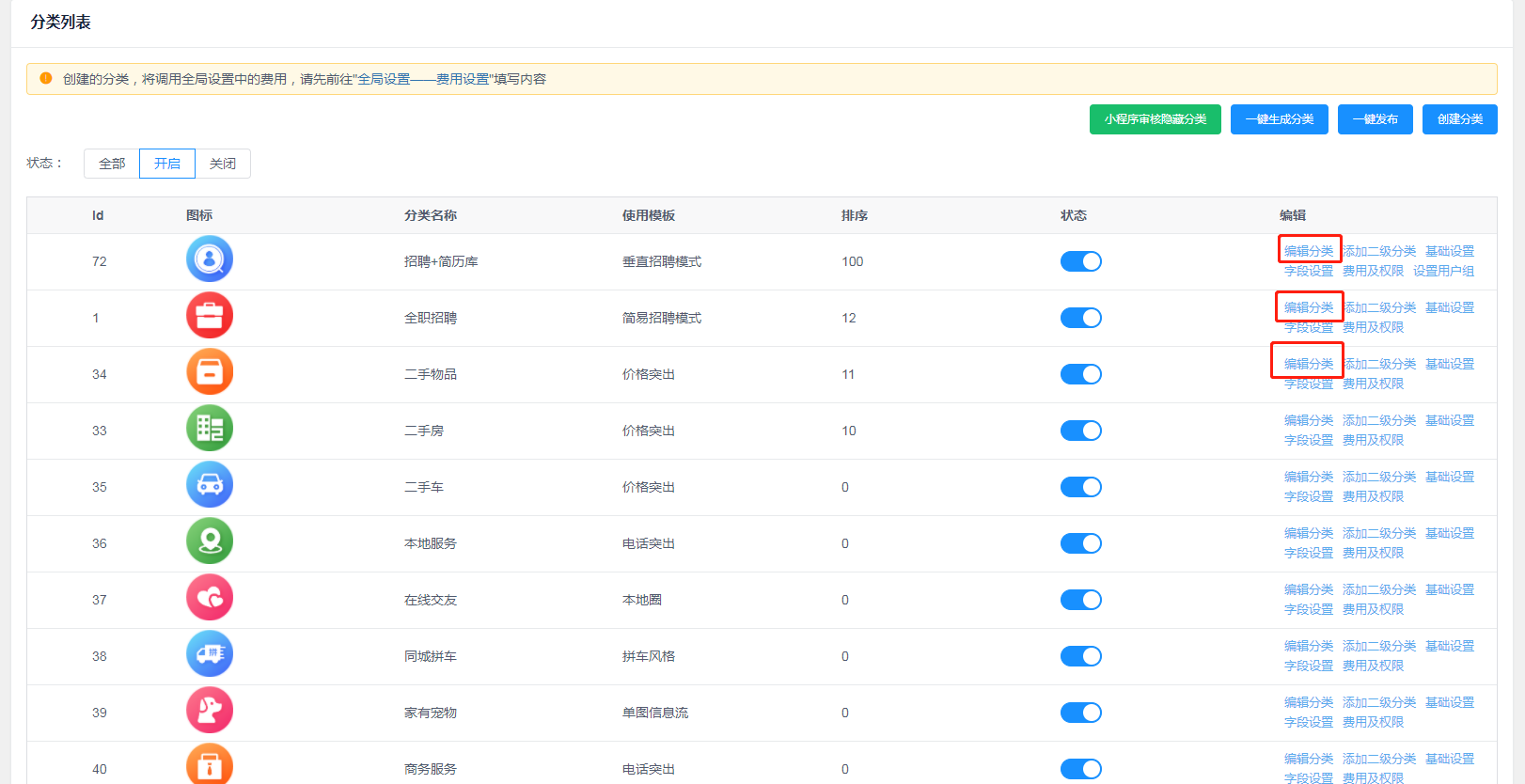Screen dimensions: 1525x784
Task: Click the 使用模板 column header
Action: (649, 215)
